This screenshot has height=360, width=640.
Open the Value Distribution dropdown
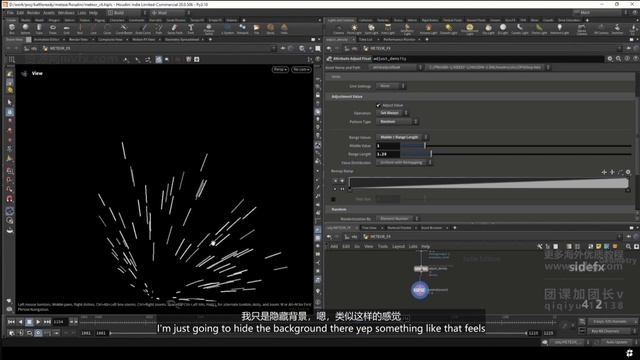tap(404, 162)
